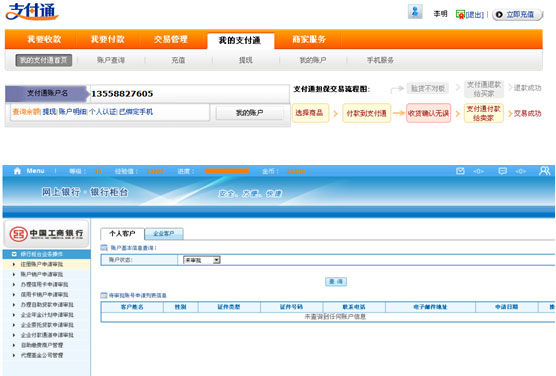Click the 支付通 logo

tap(32, 12)
